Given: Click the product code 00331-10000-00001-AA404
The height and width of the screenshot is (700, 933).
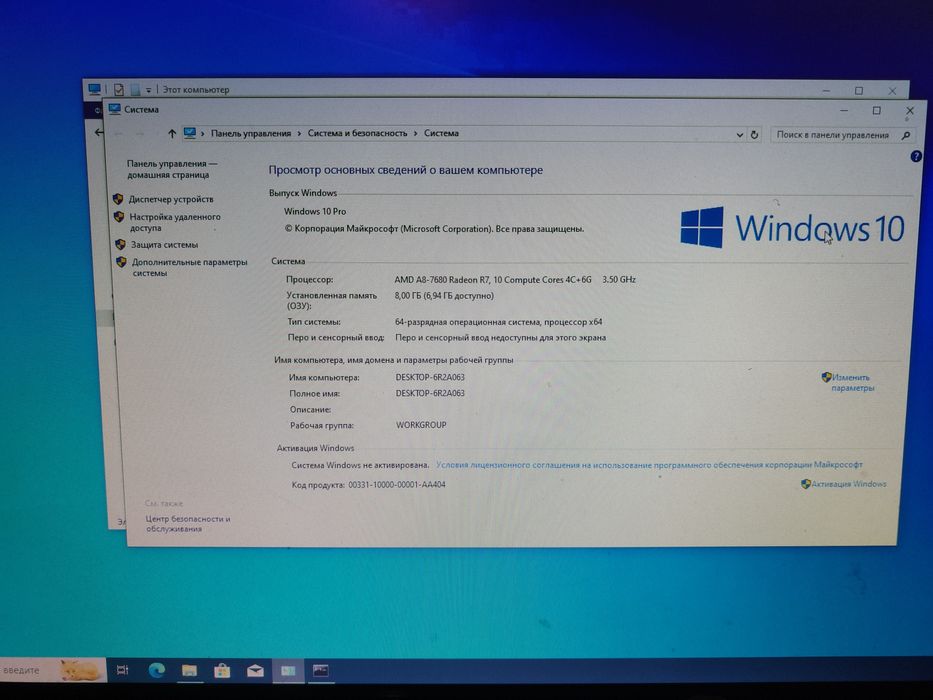Looking at the screenshot, I should (x=396, y=485).
